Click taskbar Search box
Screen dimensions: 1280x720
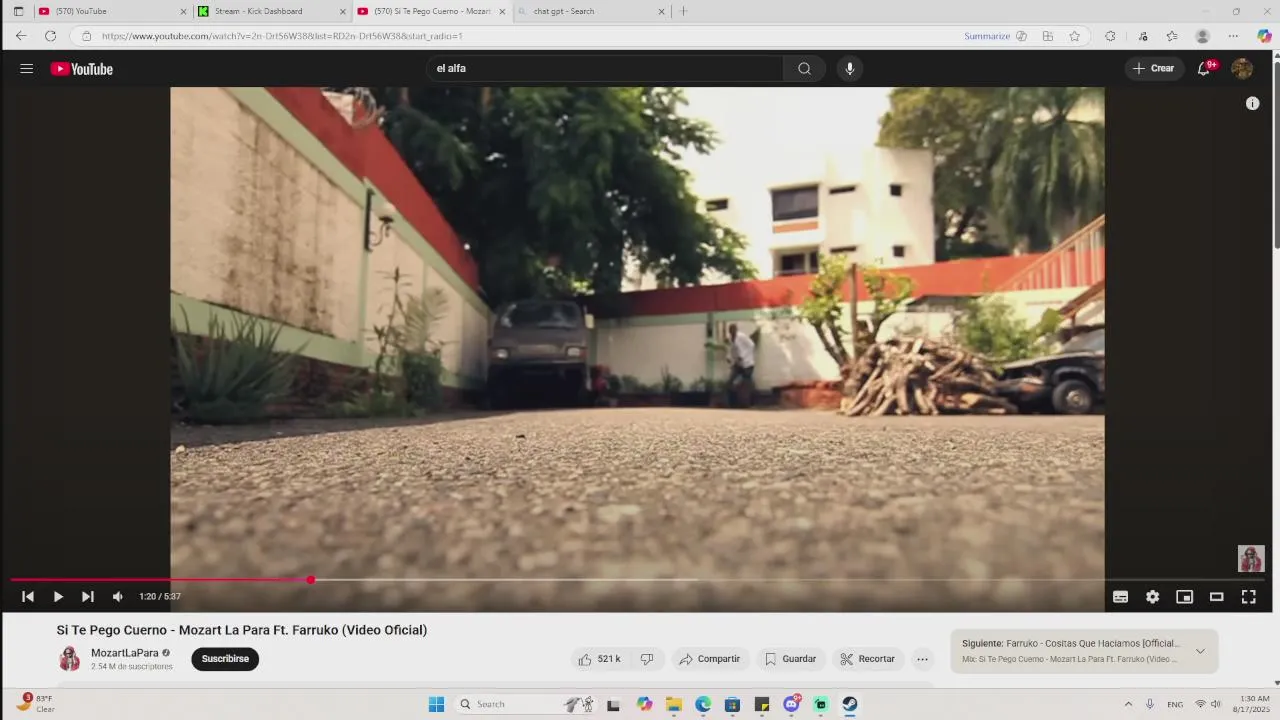(x=525, y=704)
